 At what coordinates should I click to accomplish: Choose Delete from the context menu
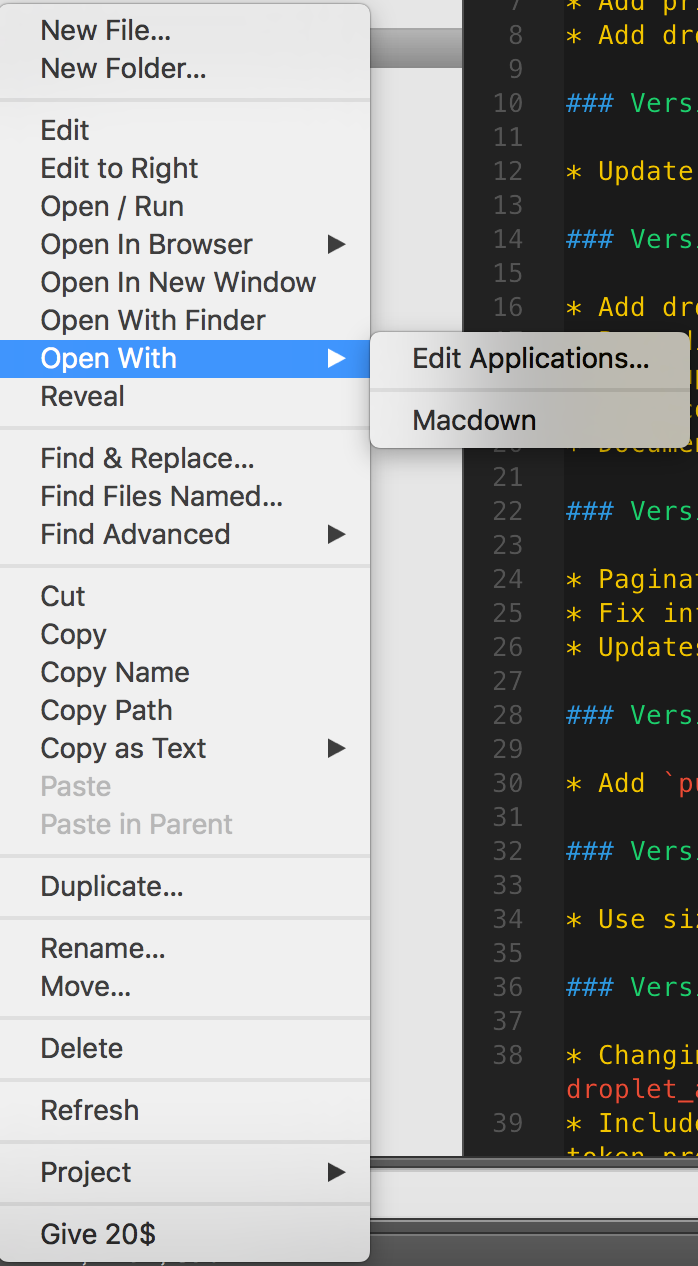click(x=82, y=1049)
